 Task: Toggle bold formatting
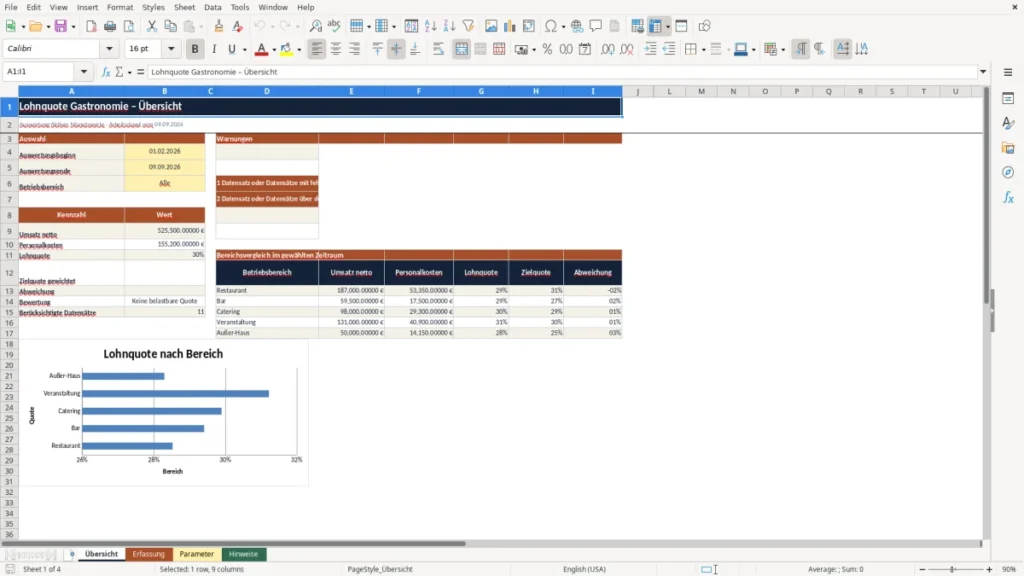[195, 49]
